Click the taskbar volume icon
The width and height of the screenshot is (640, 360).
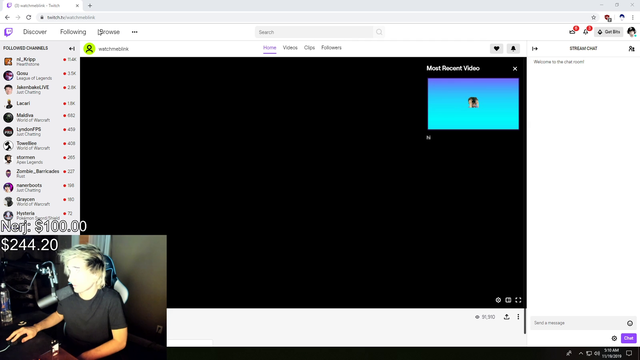coord(597,353)
